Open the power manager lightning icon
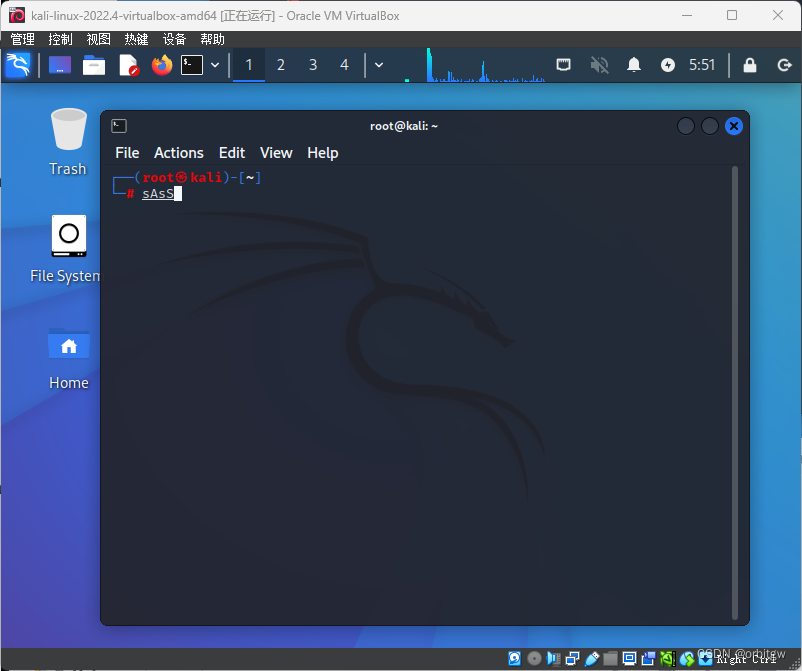The width and height of the screenshot is (802, 671). (667, 65)
